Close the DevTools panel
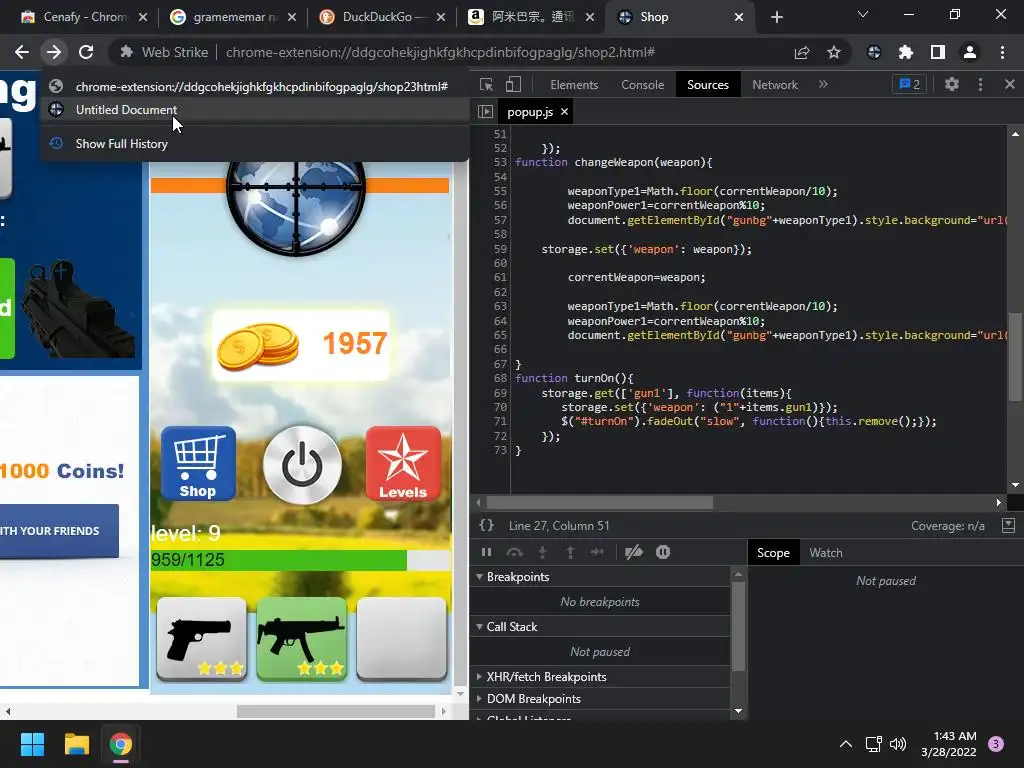The width and height of the screenshot is (1024, 768). 1010,85
